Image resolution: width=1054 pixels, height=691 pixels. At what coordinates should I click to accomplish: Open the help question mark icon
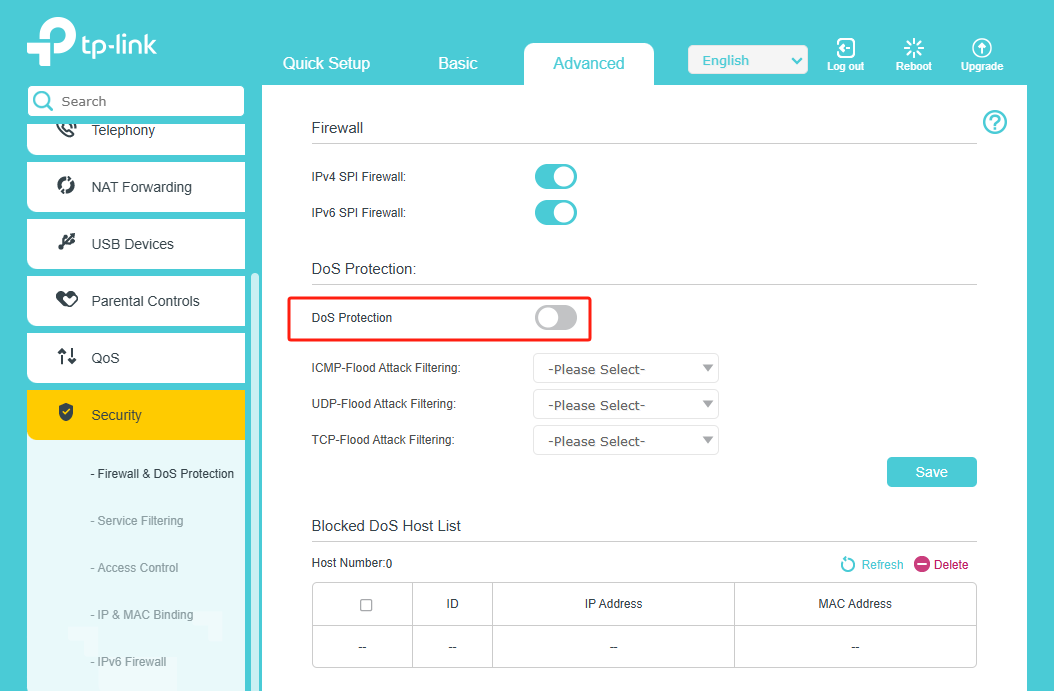pyautogui.click(x=994, y=122)
